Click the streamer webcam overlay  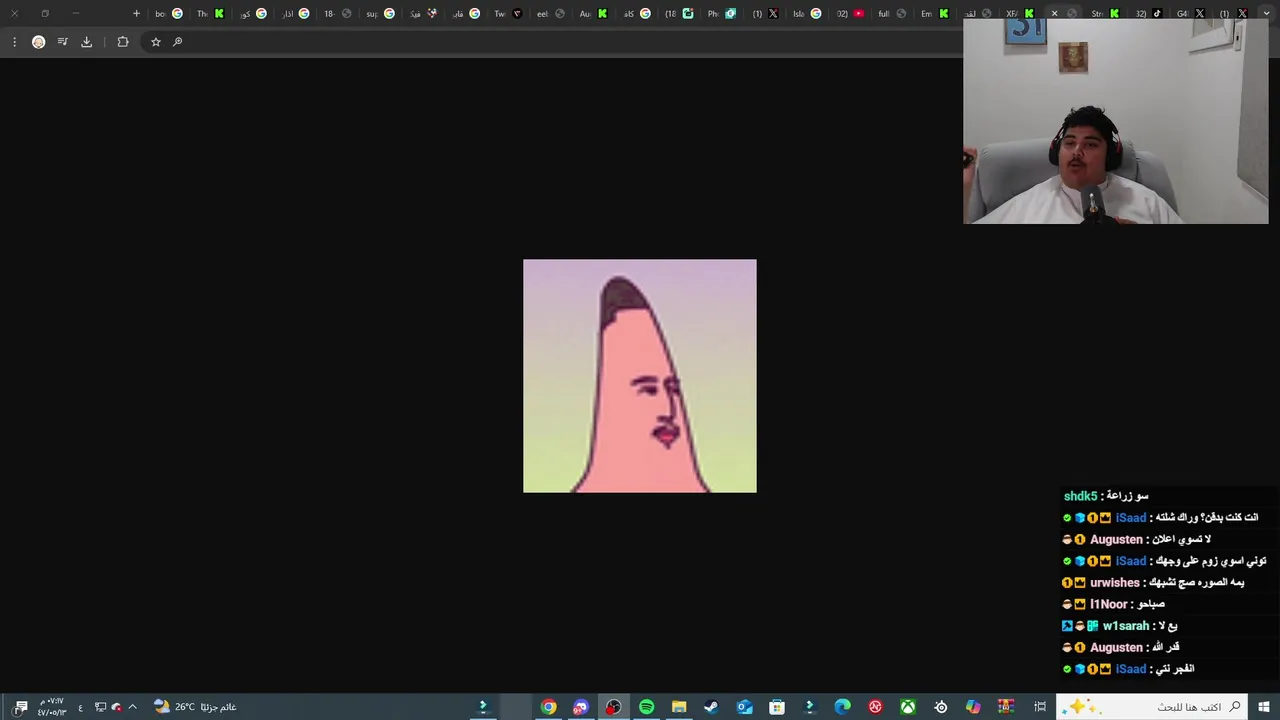coord(1115,121)
